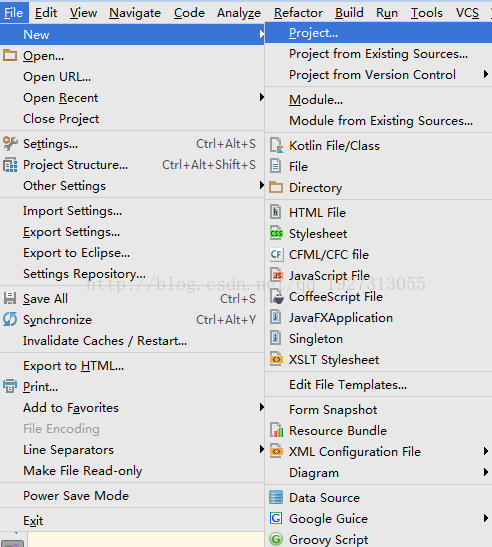The image size is (492, 547).
Task: Click the Print printer icon
Action: [10, 387]
